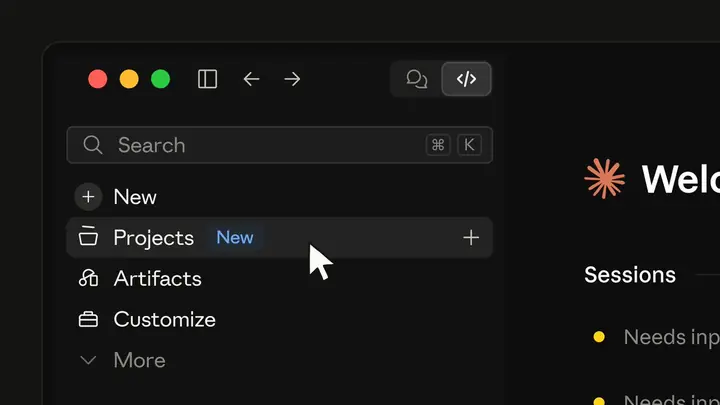Click the K shortcut key badge

pos(469,145)
